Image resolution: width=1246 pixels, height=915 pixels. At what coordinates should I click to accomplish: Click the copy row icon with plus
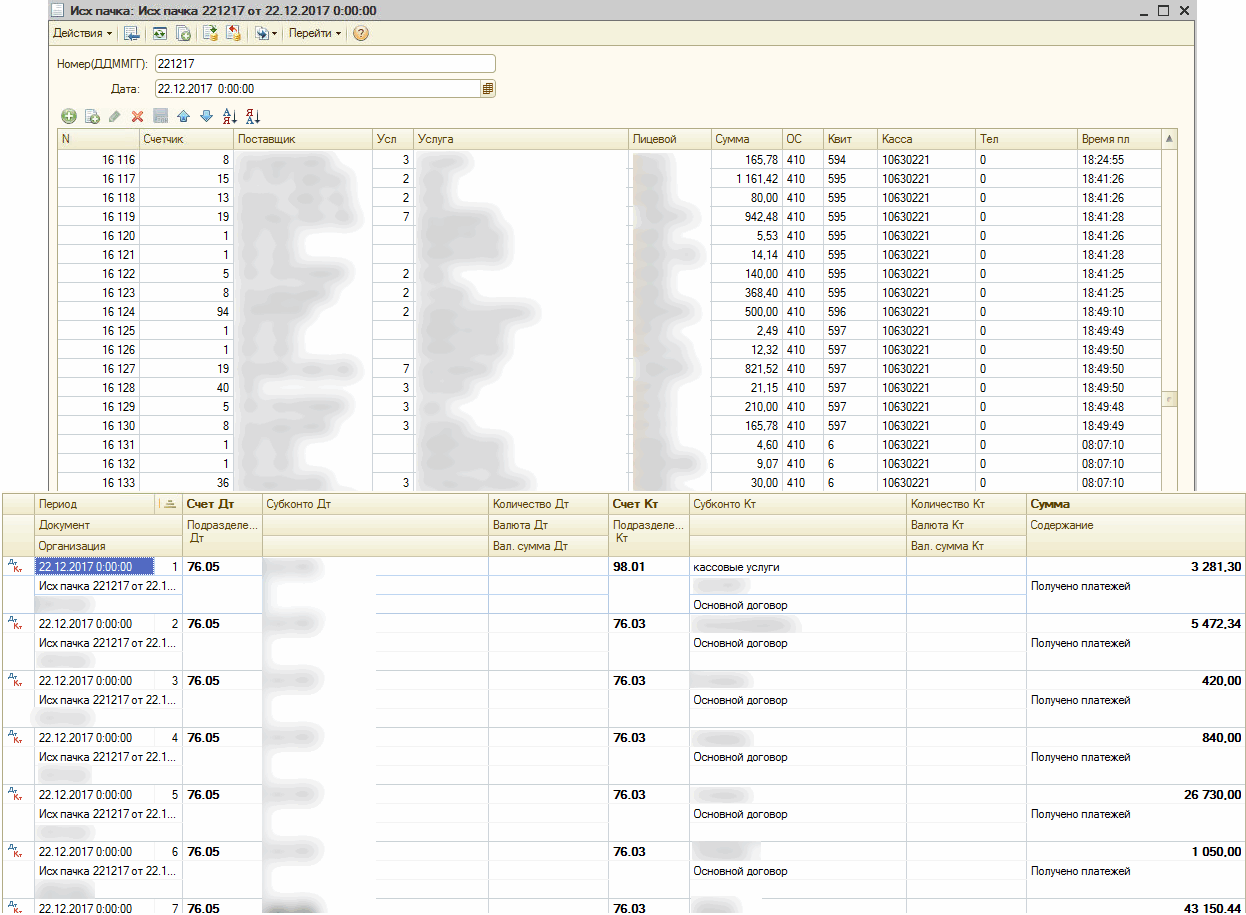click(x=92, y=117)
